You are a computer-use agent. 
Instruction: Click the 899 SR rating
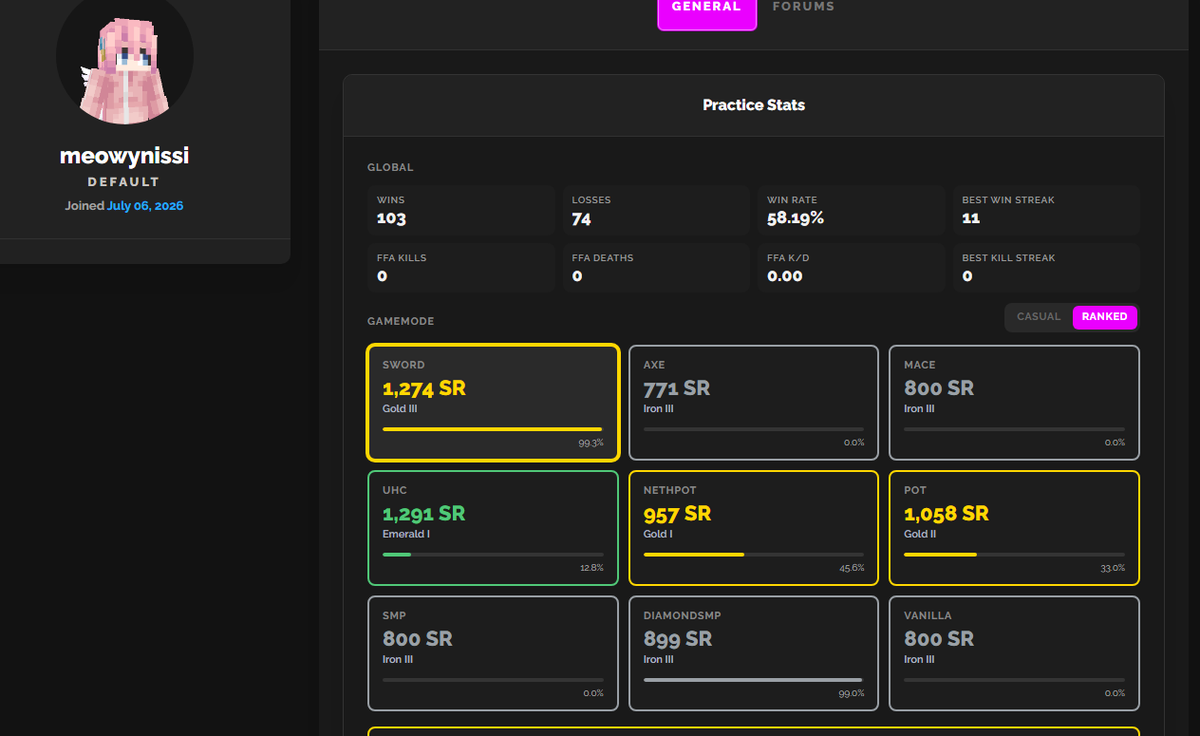coord(677,639)
